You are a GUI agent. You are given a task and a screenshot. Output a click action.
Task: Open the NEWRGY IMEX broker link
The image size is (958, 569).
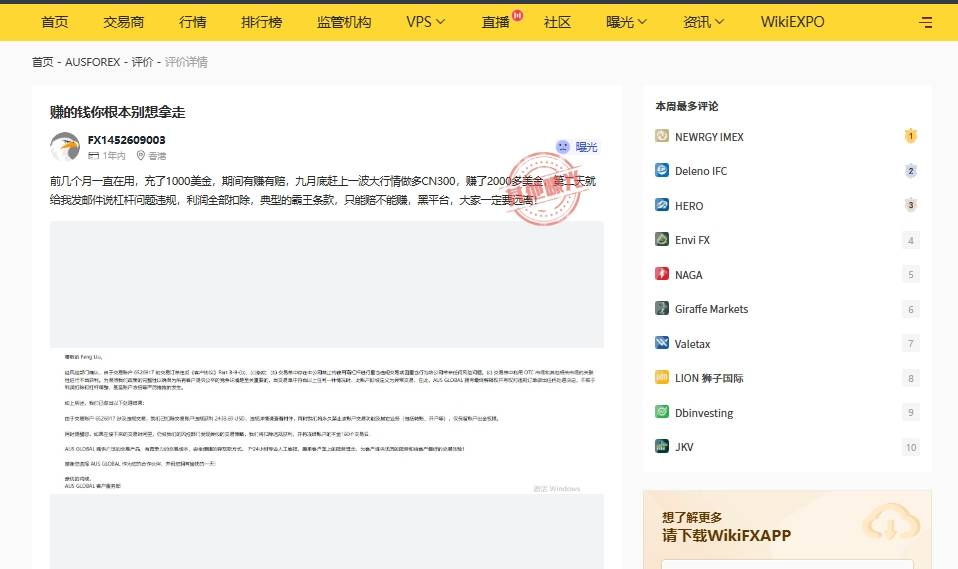709,137
